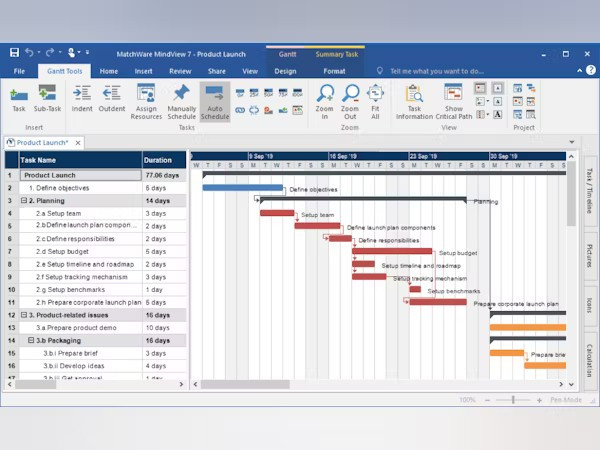600x450 pixels.
Task: Open the Calculation side panel
Action: [x=589, y=361]
